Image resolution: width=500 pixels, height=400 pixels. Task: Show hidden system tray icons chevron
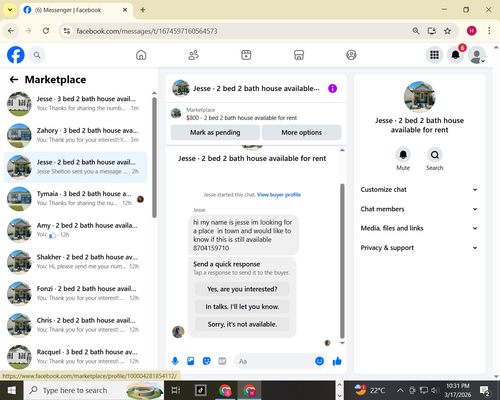(x=400, y=390)
